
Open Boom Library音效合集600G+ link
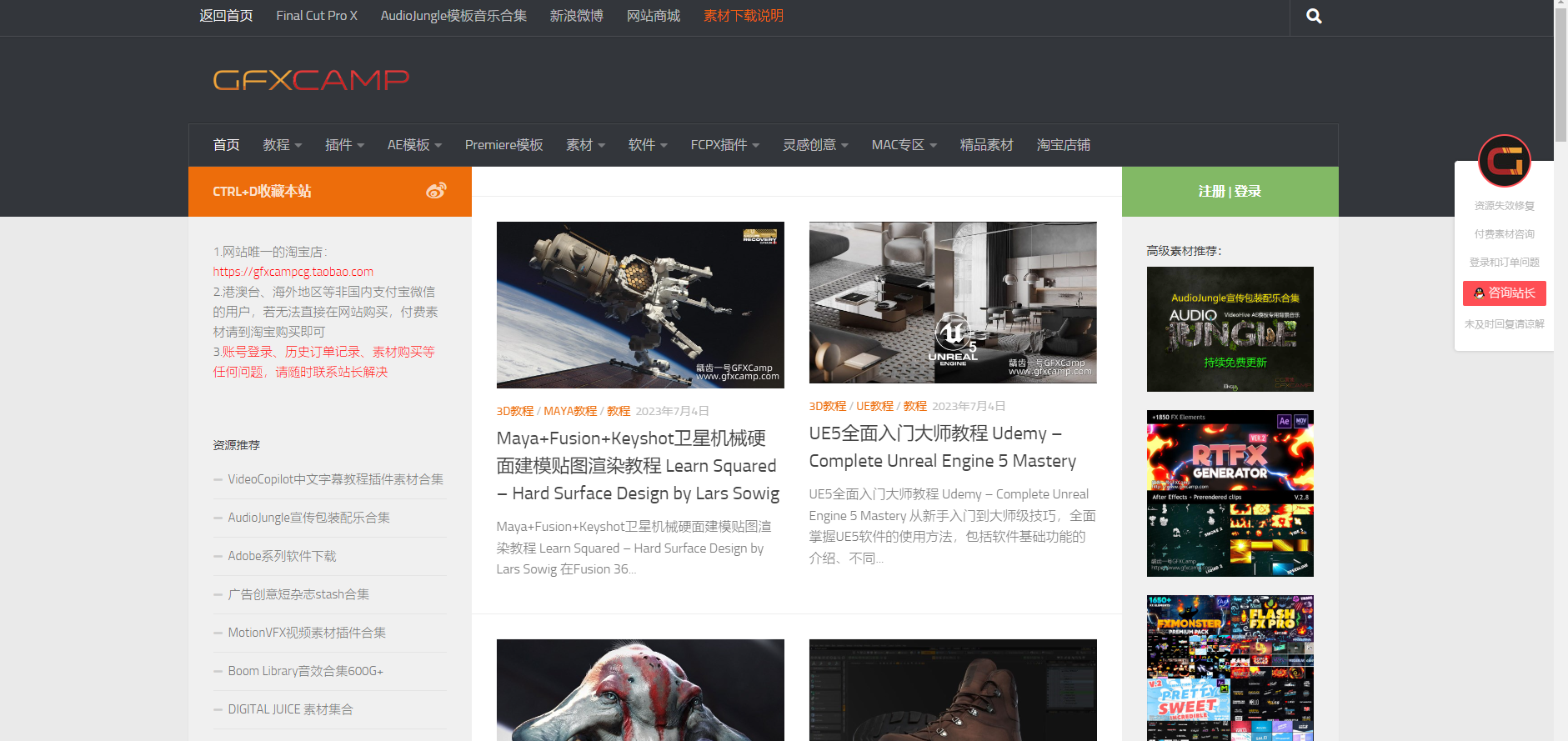[x=305, y=671]
